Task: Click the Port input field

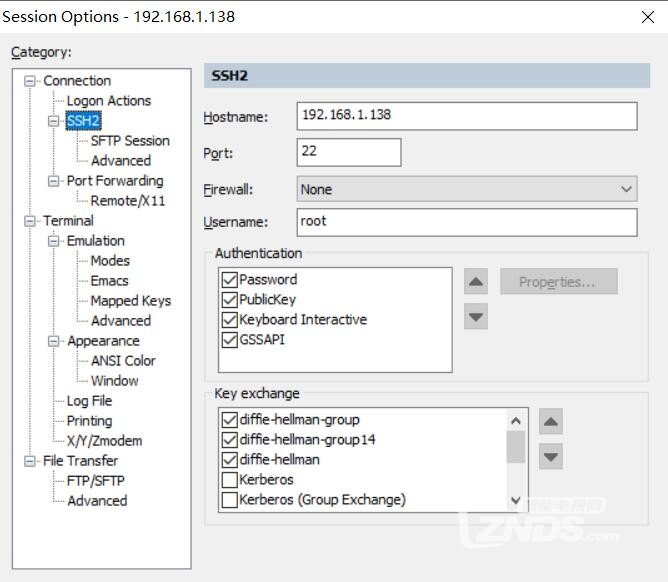Action: [x=348, y=152]
